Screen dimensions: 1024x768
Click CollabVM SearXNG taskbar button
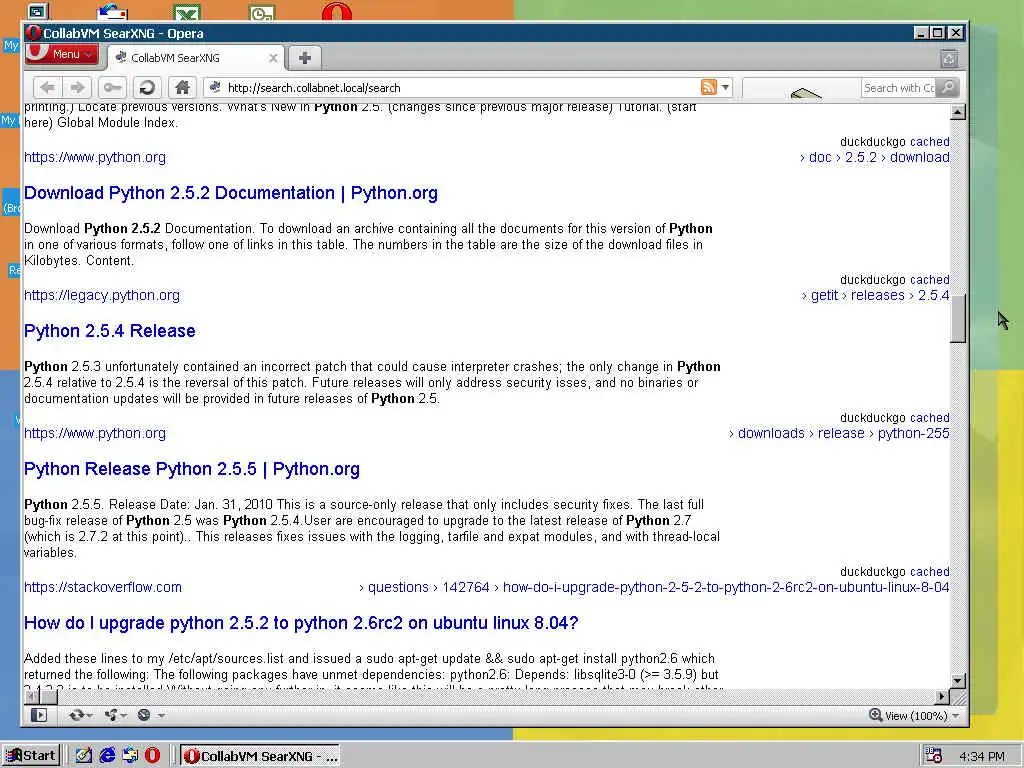tap(260, 756)
